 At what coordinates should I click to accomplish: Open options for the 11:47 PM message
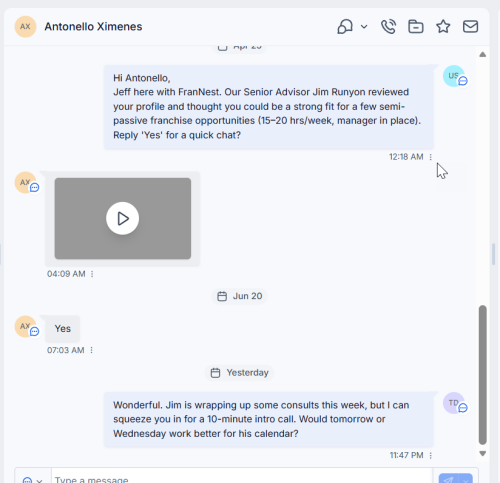[430, 455]
